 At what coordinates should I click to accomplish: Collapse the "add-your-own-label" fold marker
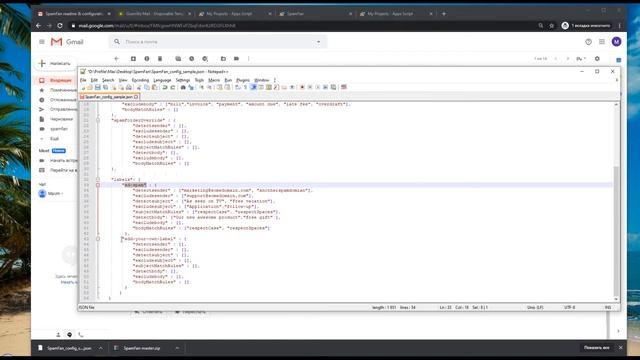pos(98,239)
